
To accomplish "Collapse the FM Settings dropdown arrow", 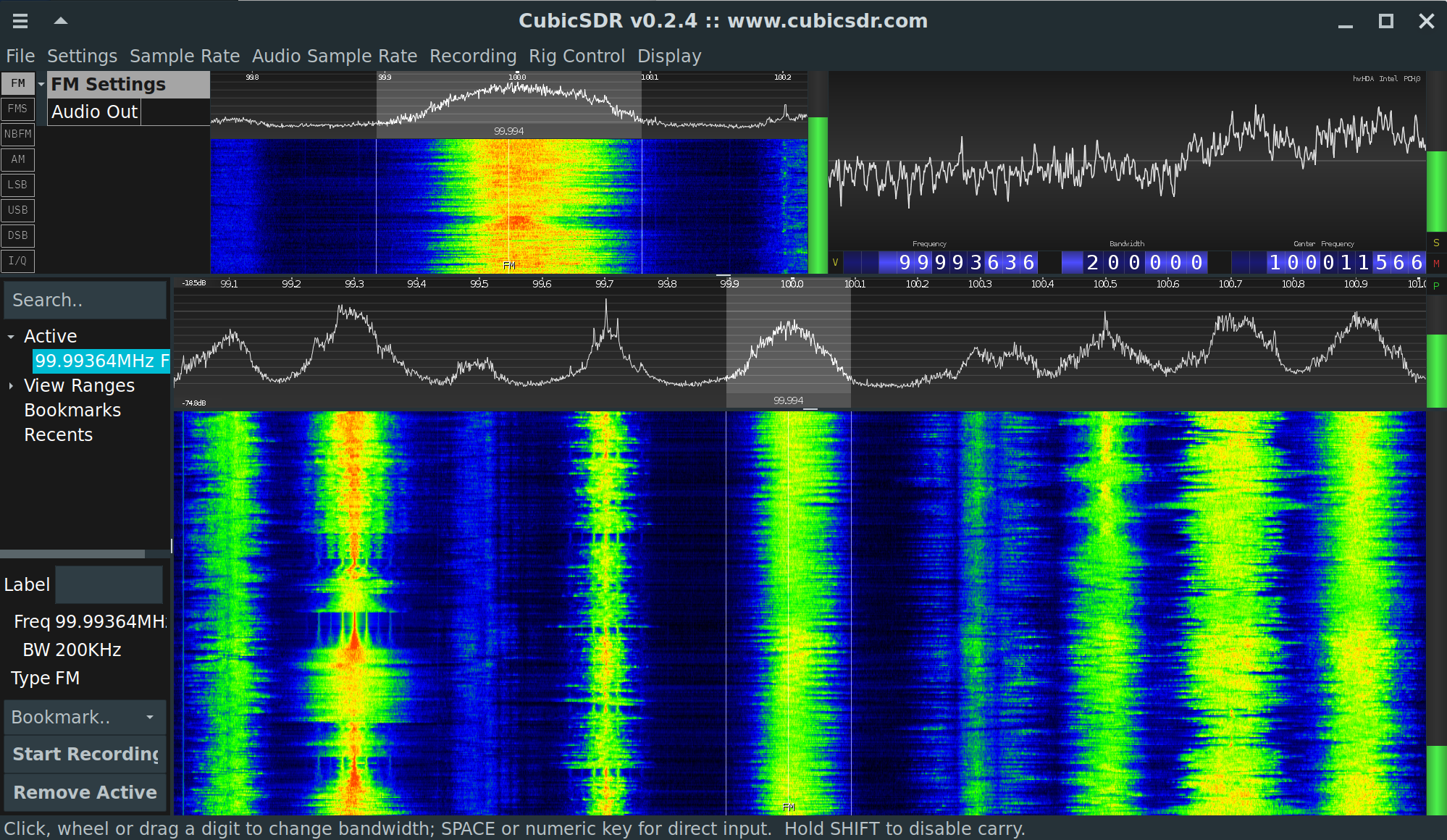I will point(41,85).
